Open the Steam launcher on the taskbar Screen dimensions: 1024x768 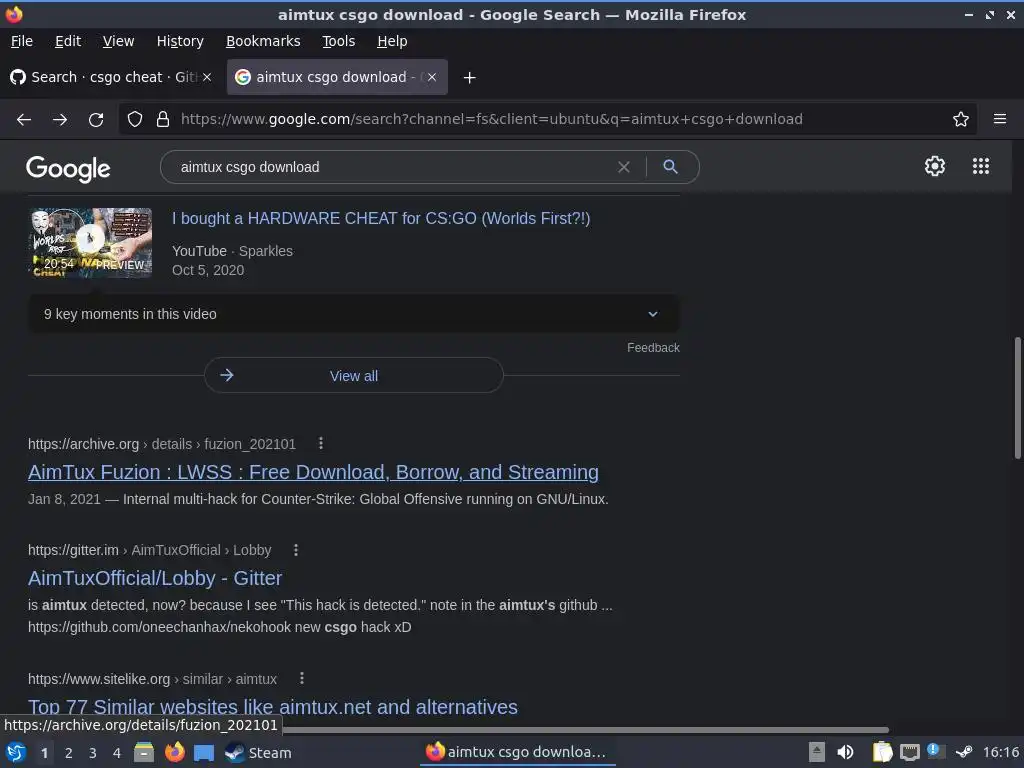pos(259,753)
